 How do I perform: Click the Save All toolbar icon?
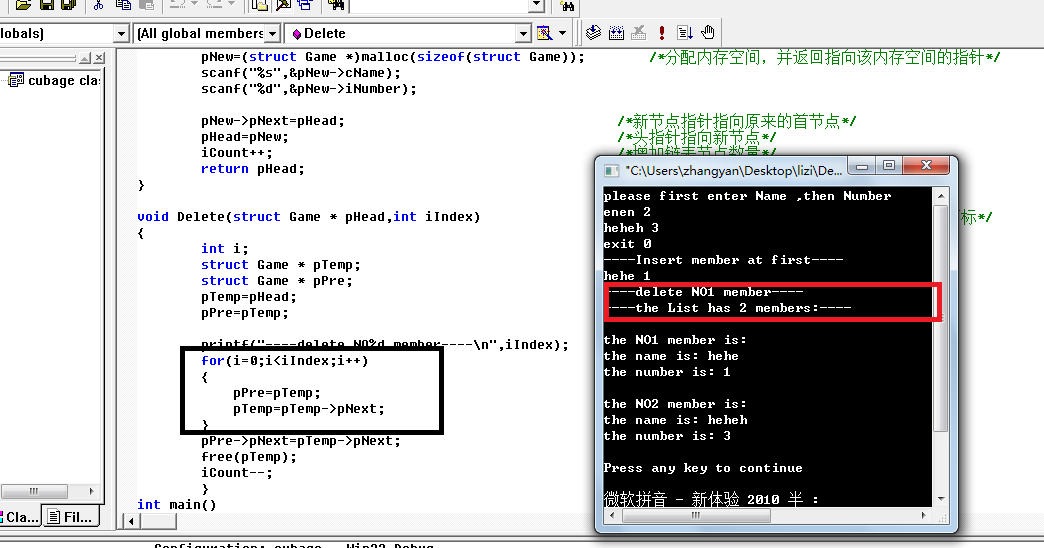coord(69,5)
